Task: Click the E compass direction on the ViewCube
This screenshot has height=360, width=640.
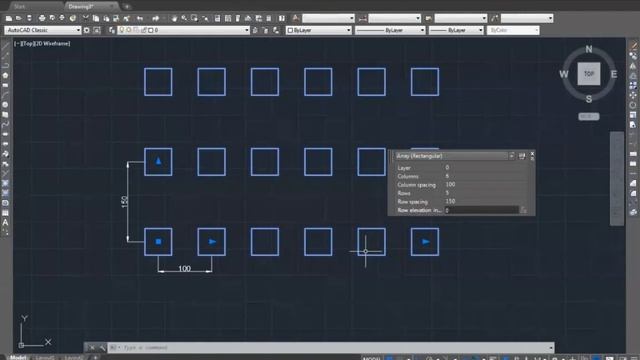Action: pyautogui.click(x=613, y=74)
